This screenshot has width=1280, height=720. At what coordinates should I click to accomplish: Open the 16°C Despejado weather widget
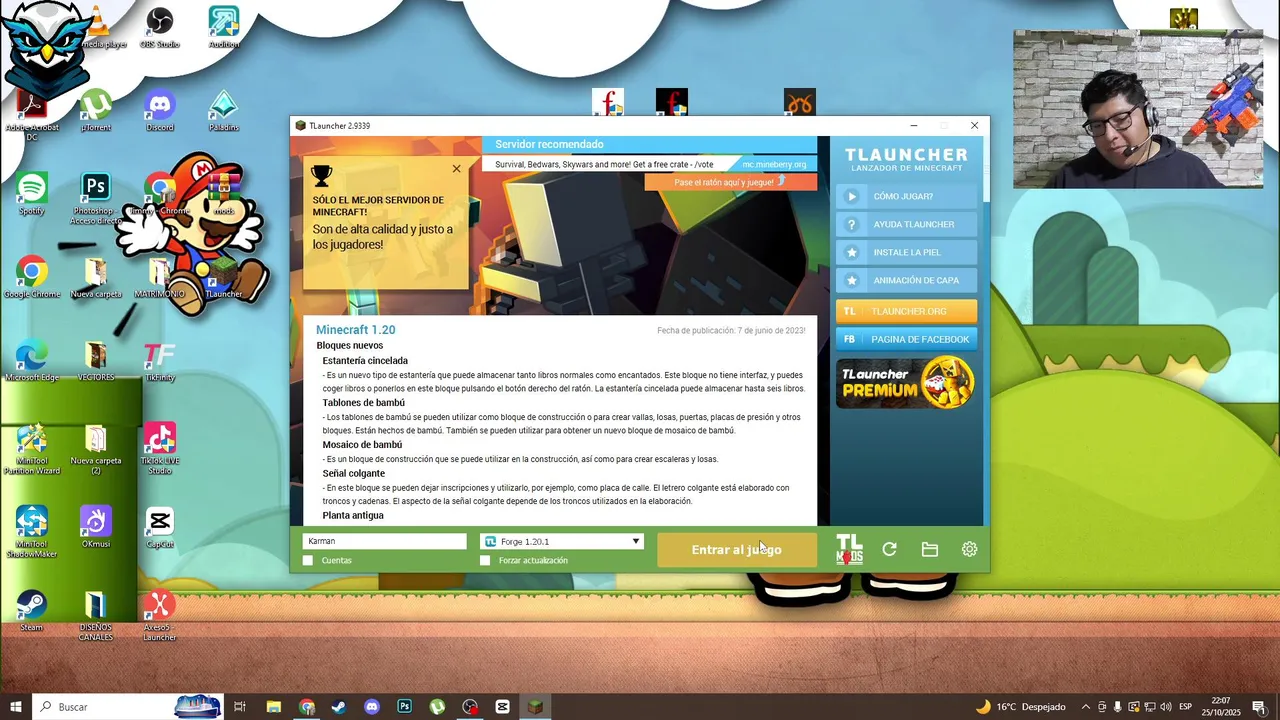(x=1020, y=706)
